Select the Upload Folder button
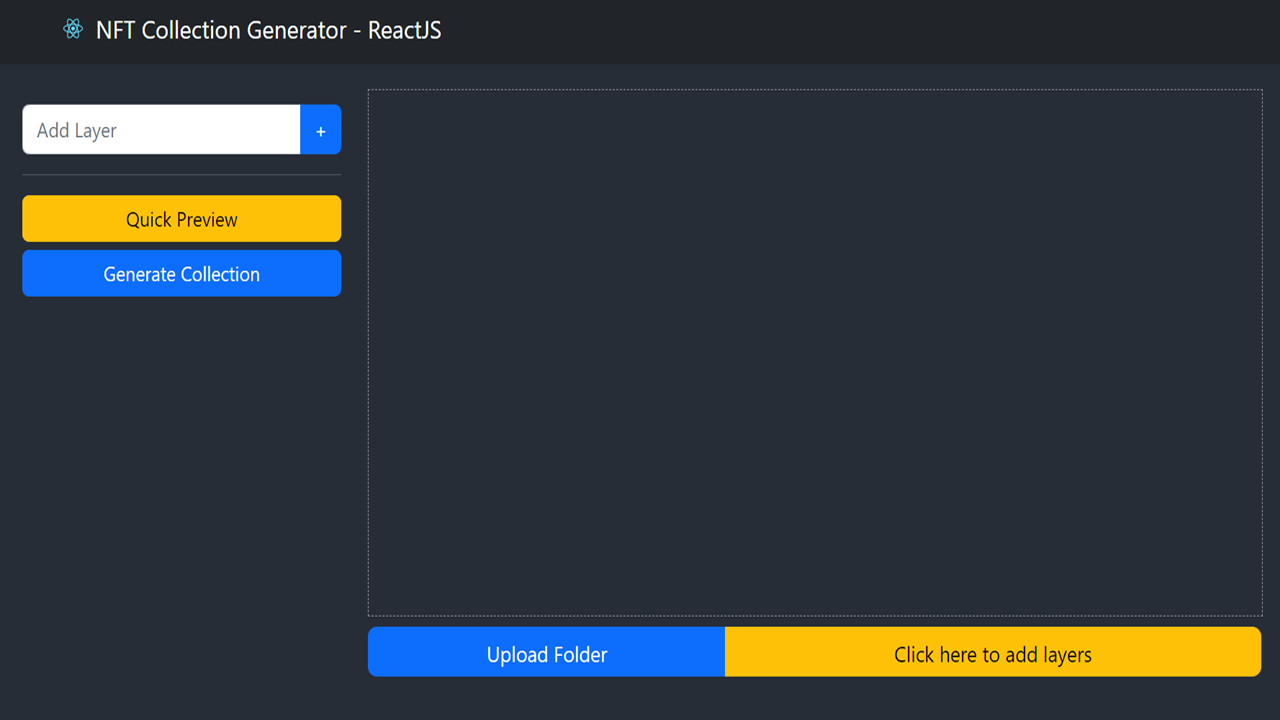1280x720 pixels. tap(546, 653)
